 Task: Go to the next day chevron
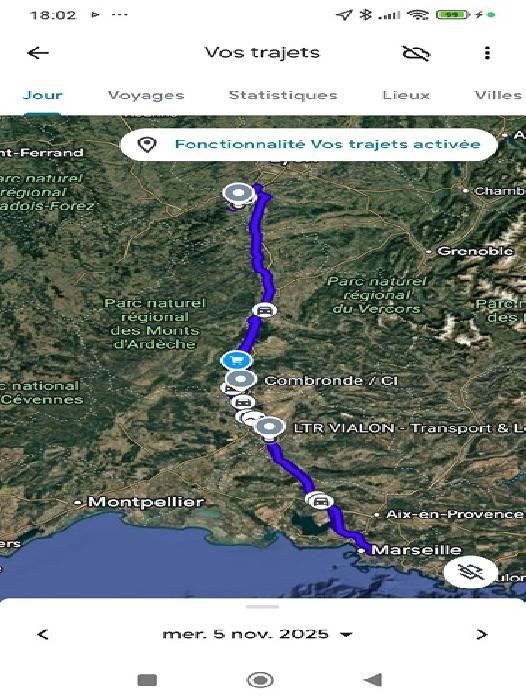pos(481,634)
